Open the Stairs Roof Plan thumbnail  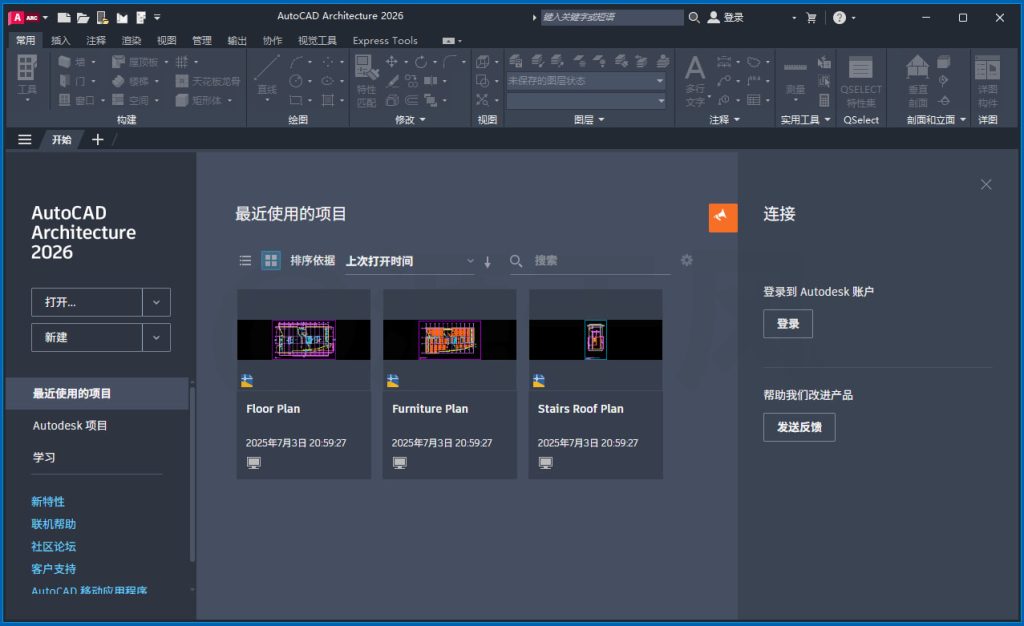point(596,339)
